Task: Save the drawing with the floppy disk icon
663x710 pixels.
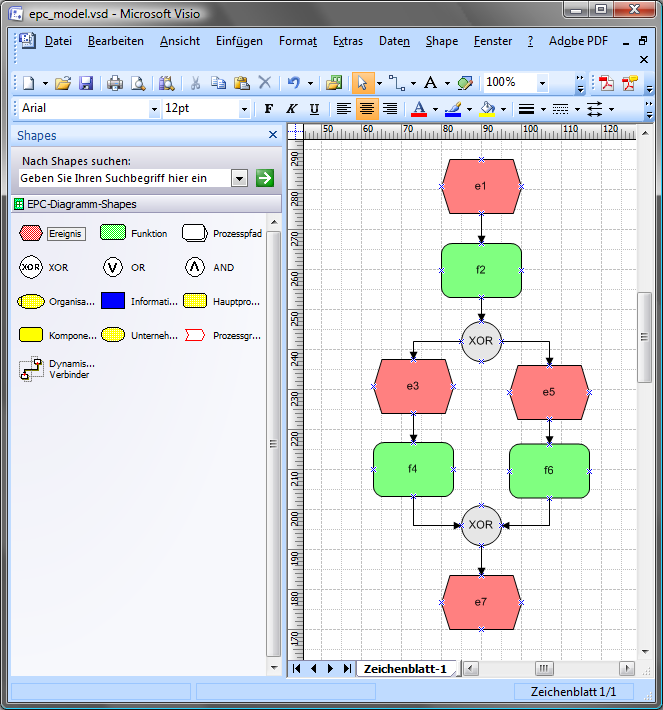Action: coord(86,83)
